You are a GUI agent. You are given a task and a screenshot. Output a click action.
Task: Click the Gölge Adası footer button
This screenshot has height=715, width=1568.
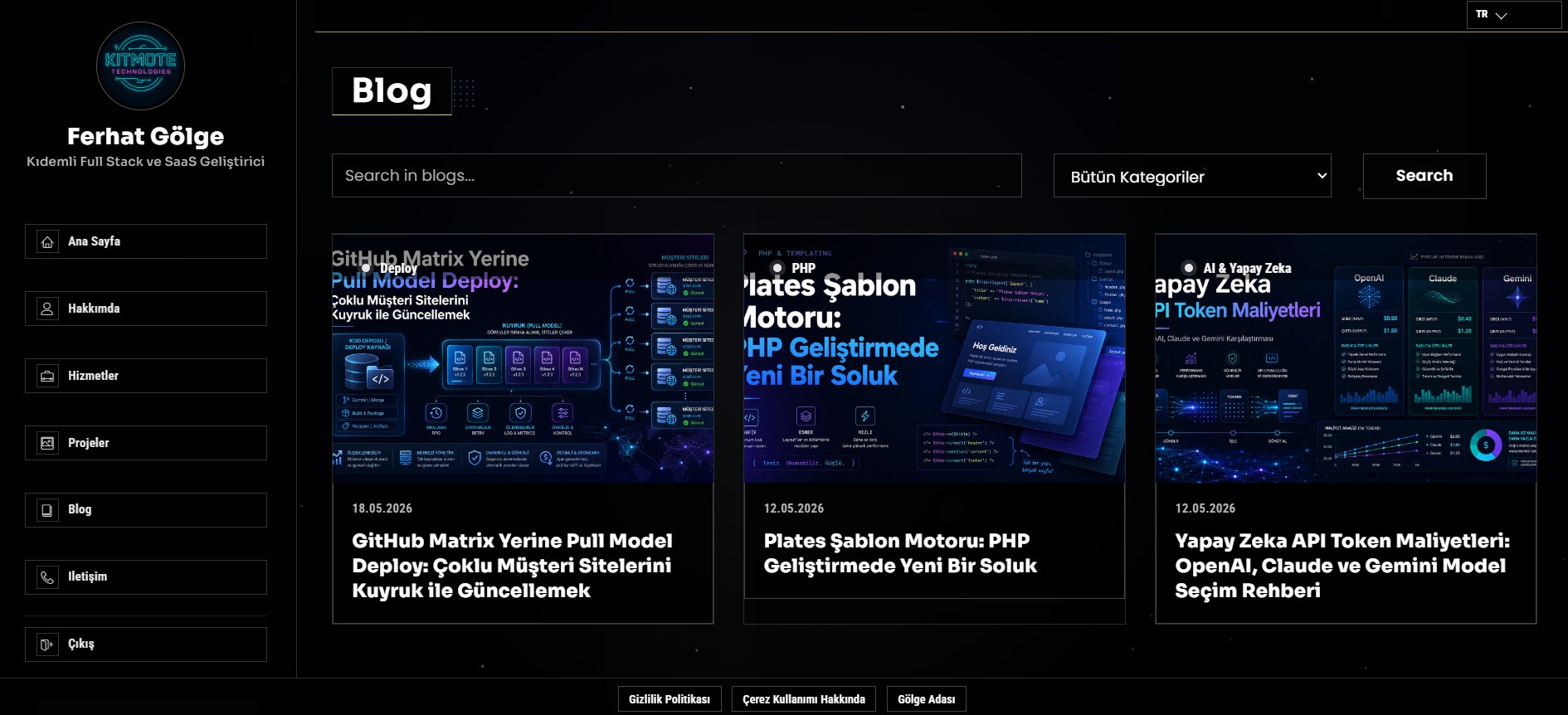(927, 699)
